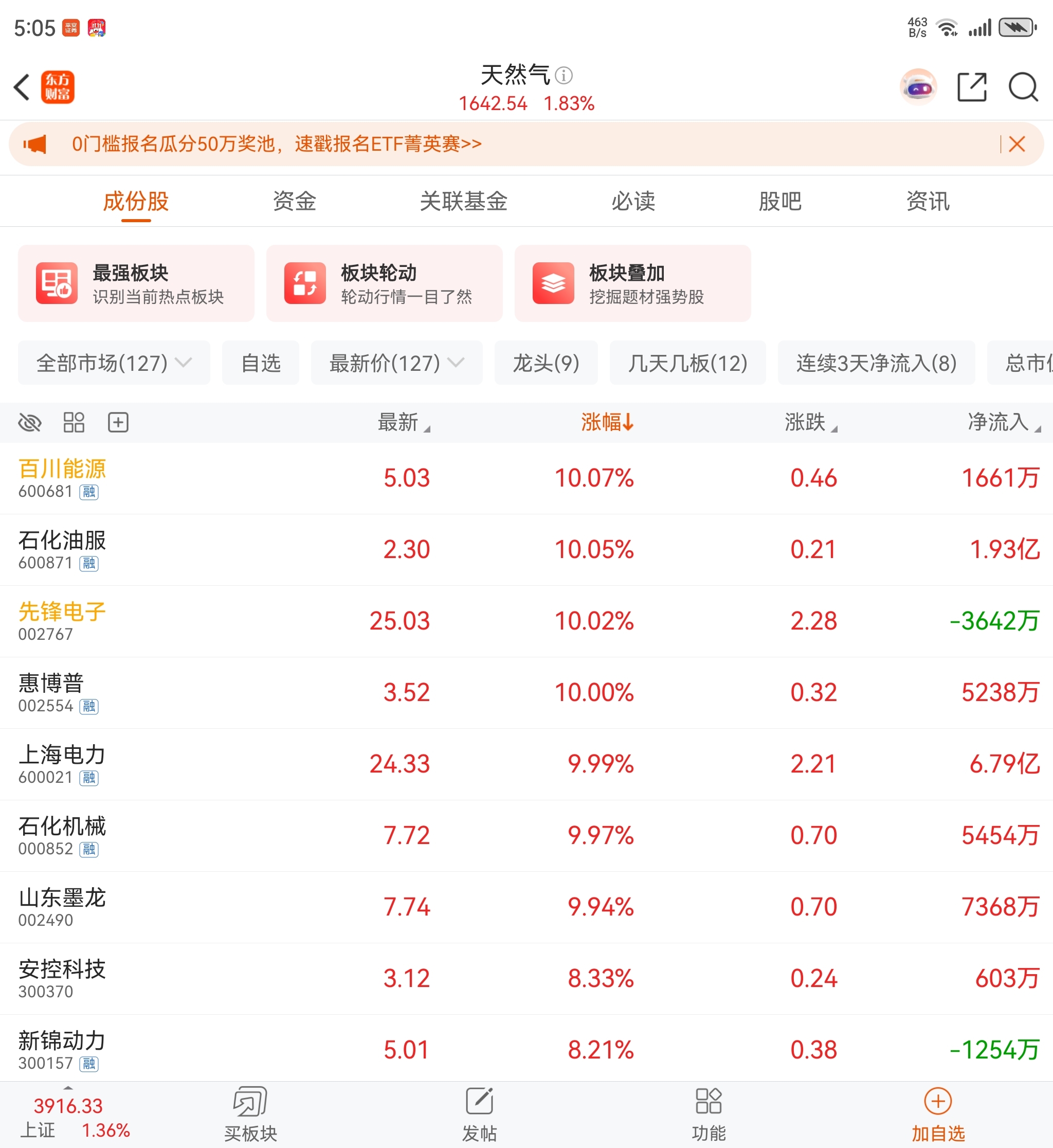
Task: Expand the 上证 index bar arrow
Action: point(68,1088)
